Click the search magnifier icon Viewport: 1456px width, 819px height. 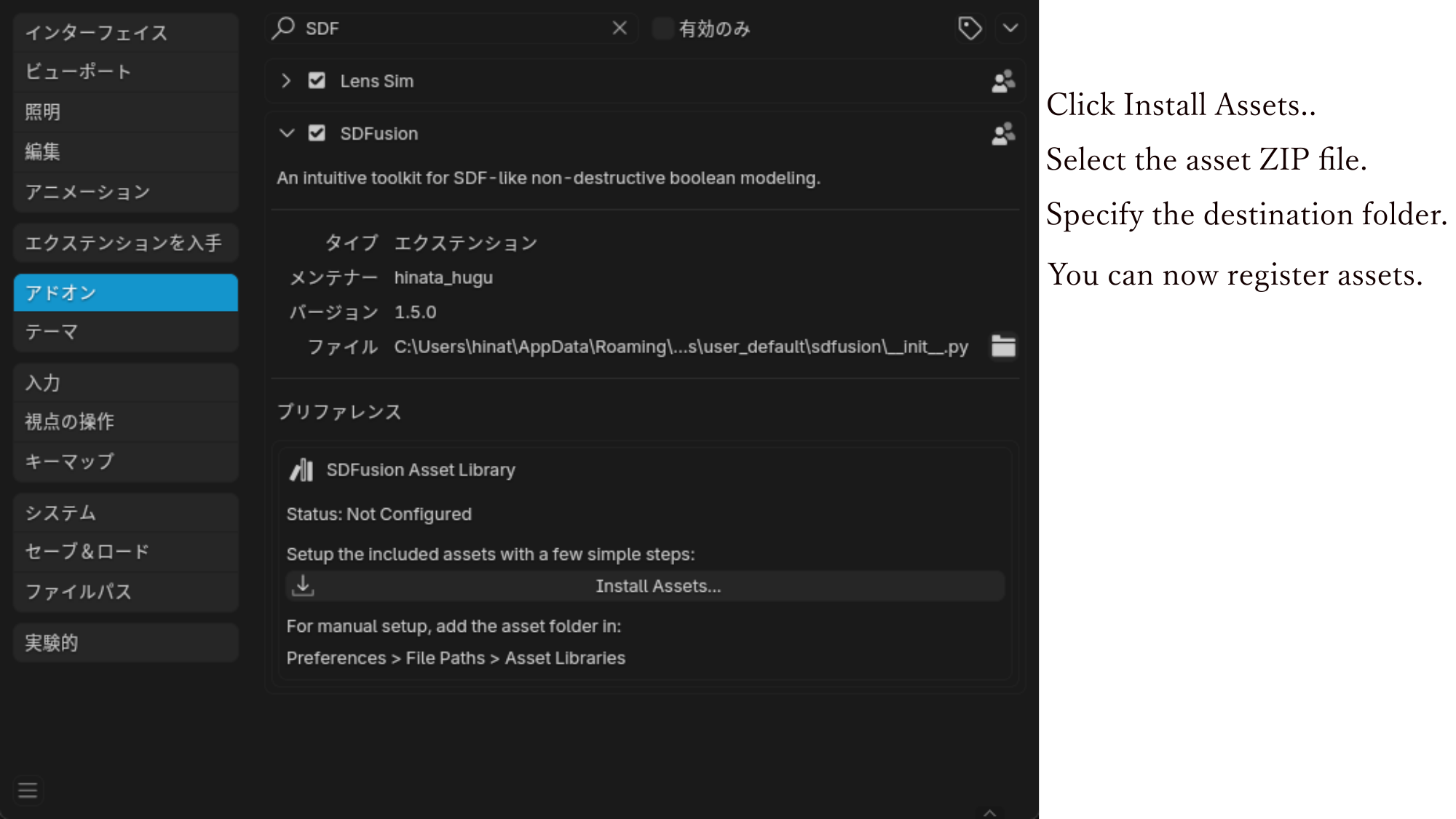coord(283,28)
